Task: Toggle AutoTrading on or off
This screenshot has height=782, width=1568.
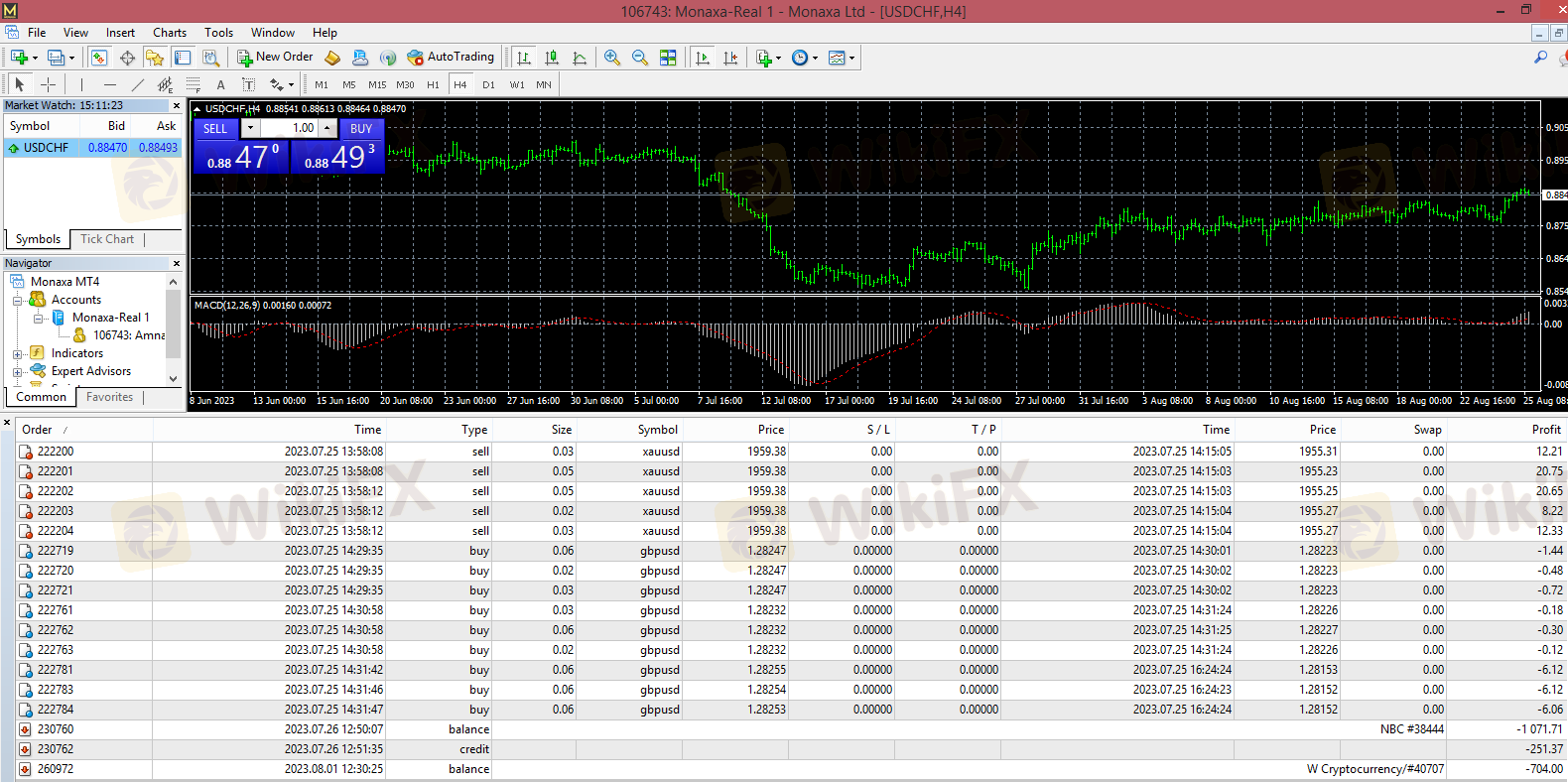Action: point(451,58)
